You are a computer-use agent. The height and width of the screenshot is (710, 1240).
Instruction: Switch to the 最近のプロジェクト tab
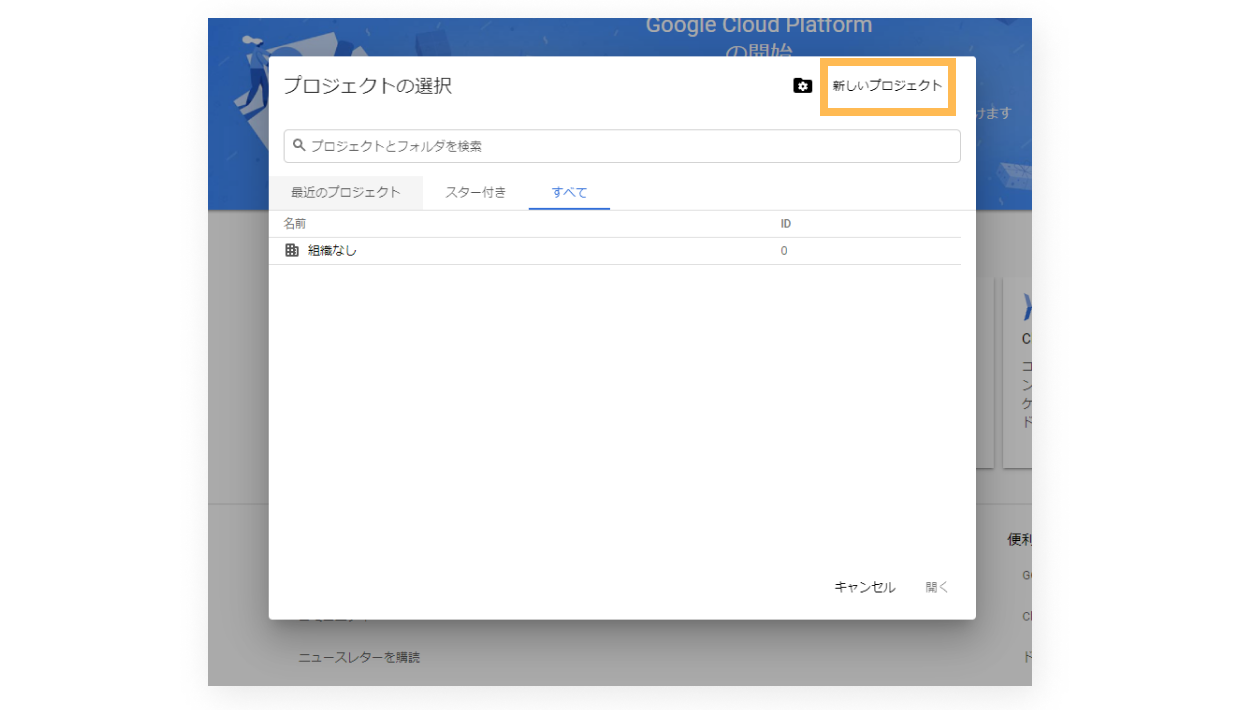coord(345,193)
